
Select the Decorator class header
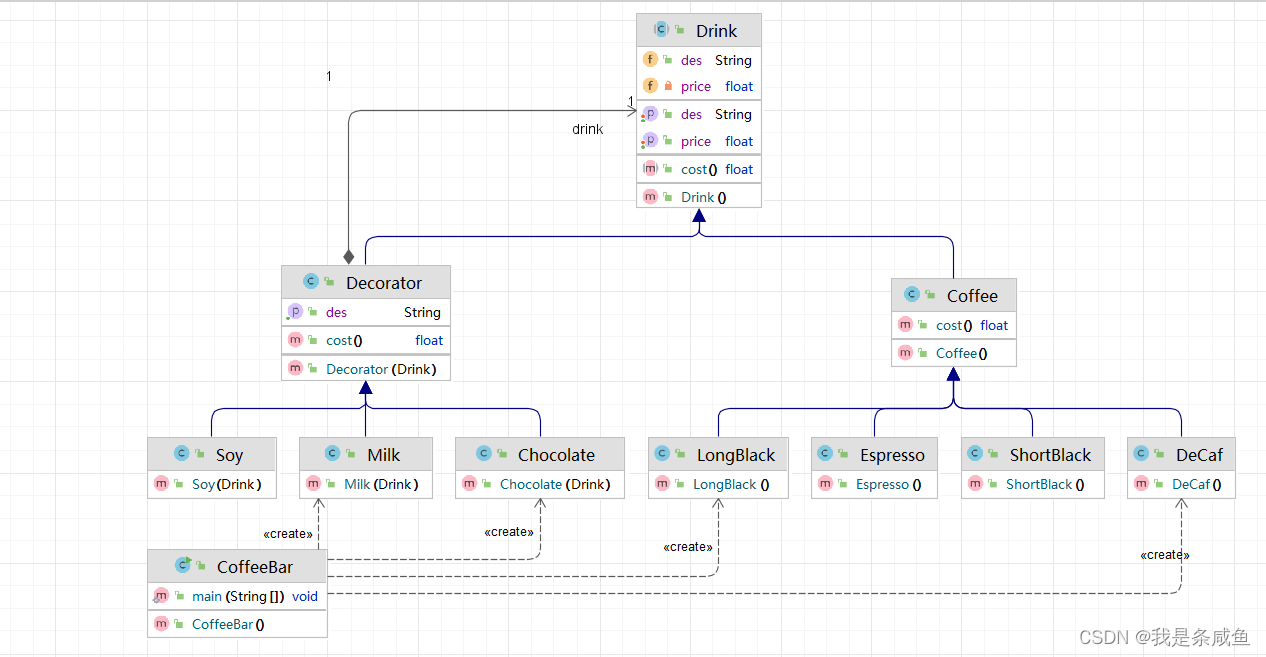366,282
